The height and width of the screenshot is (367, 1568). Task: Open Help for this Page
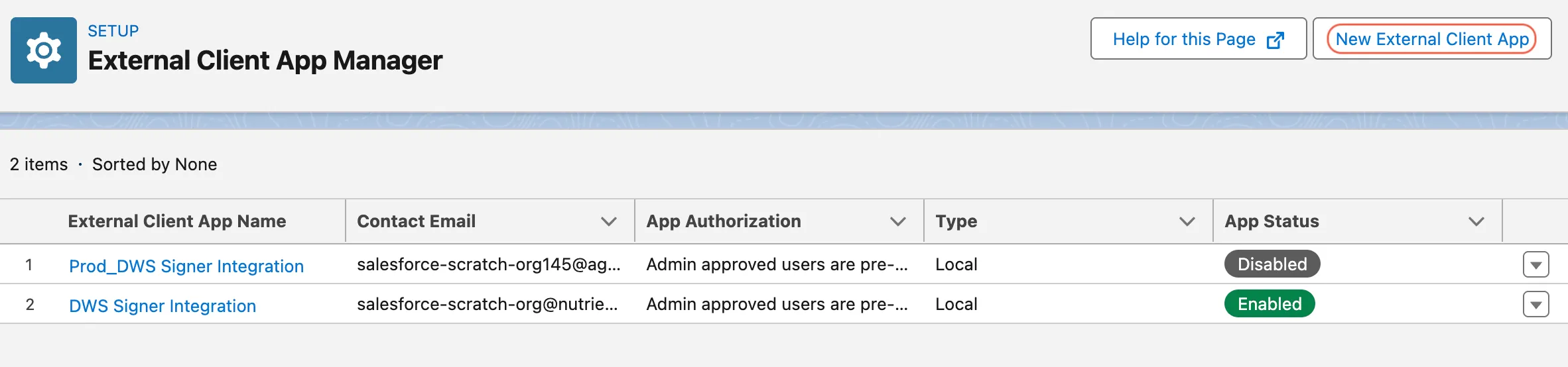pos(1199,39)
